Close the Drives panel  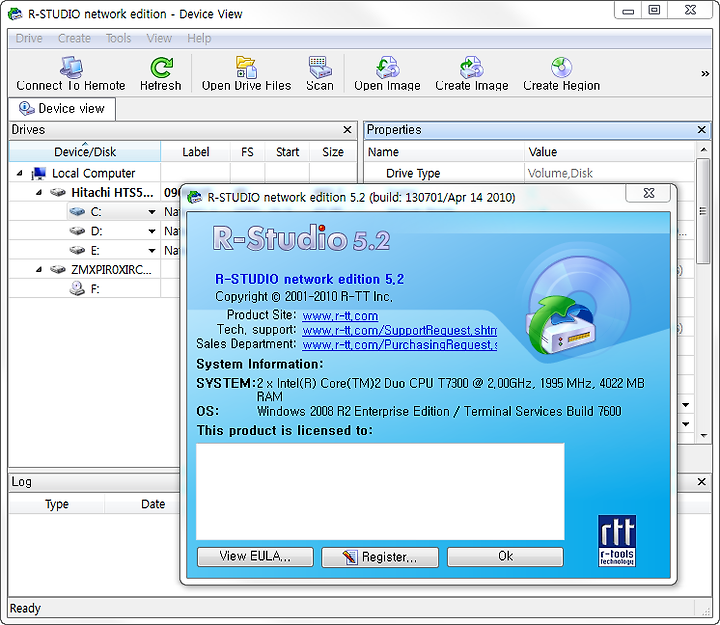(348, 130)
